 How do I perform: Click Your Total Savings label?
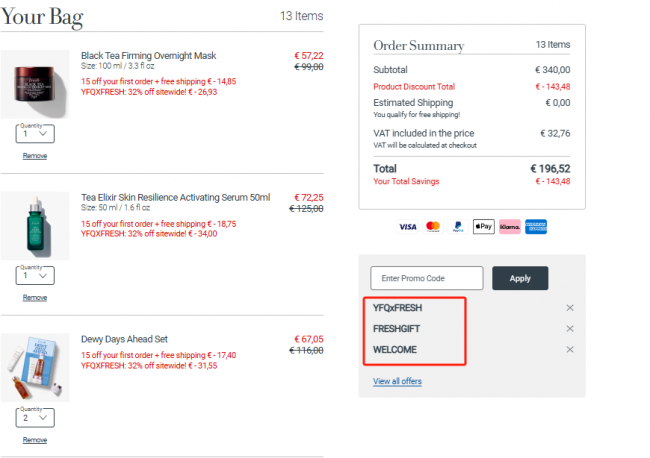click(x=406, y=182)
